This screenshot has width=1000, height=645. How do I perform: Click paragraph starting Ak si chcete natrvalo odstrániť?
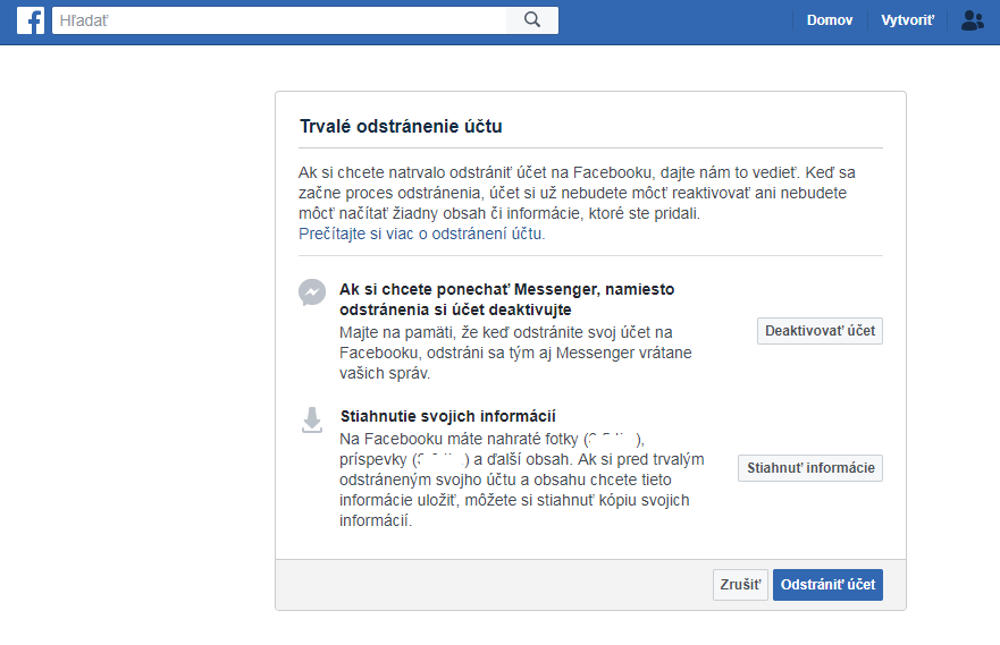[577, 193]
